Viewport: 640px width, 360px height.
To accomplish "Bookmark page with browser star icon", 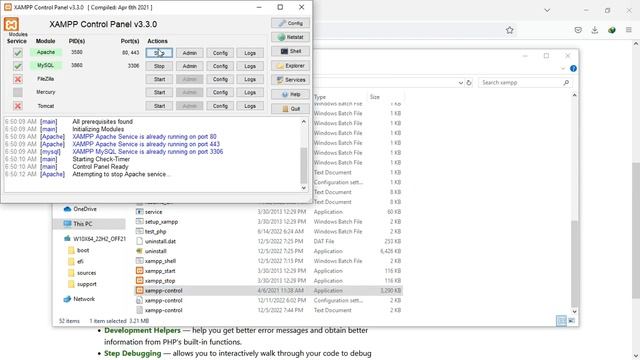I will tap(509, 30).
